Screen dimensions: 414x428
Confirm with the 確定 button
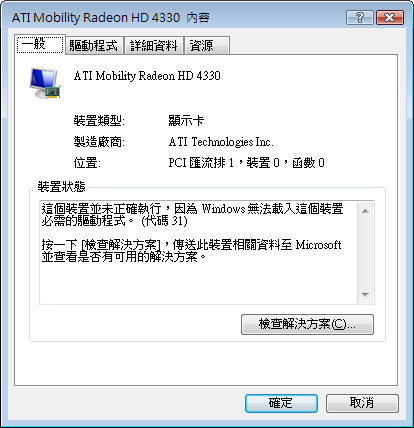click(x=281, y=403)
